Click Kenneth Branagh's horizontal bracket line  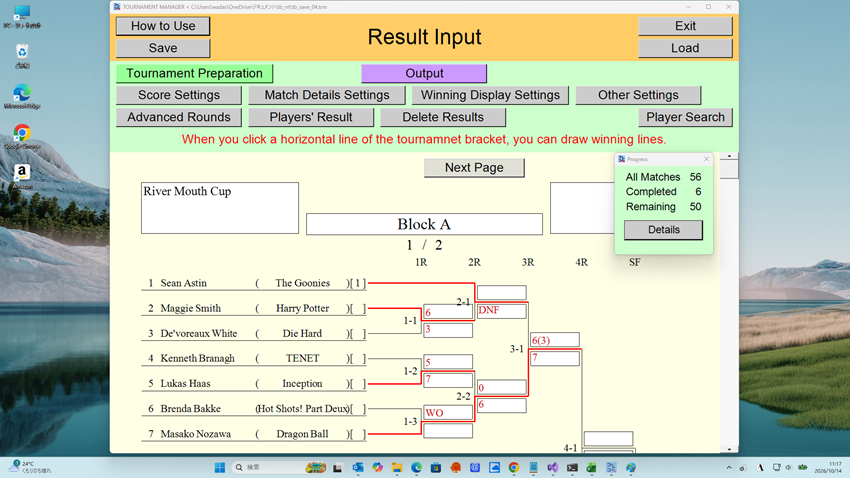[x=395, y=359]
